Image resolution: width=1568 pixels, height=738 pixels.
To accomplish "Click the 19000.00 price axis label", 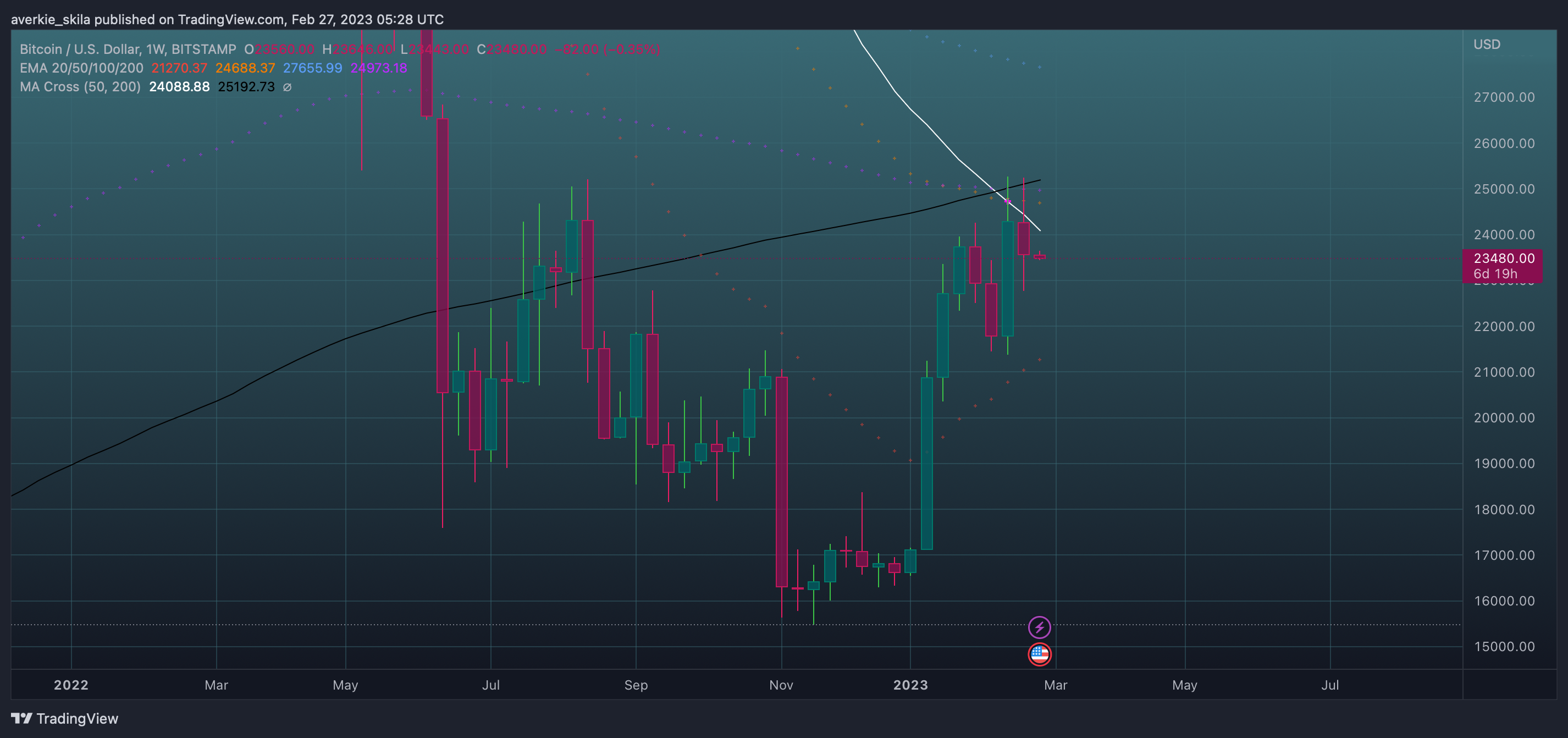I will [x=1504, y=464].
